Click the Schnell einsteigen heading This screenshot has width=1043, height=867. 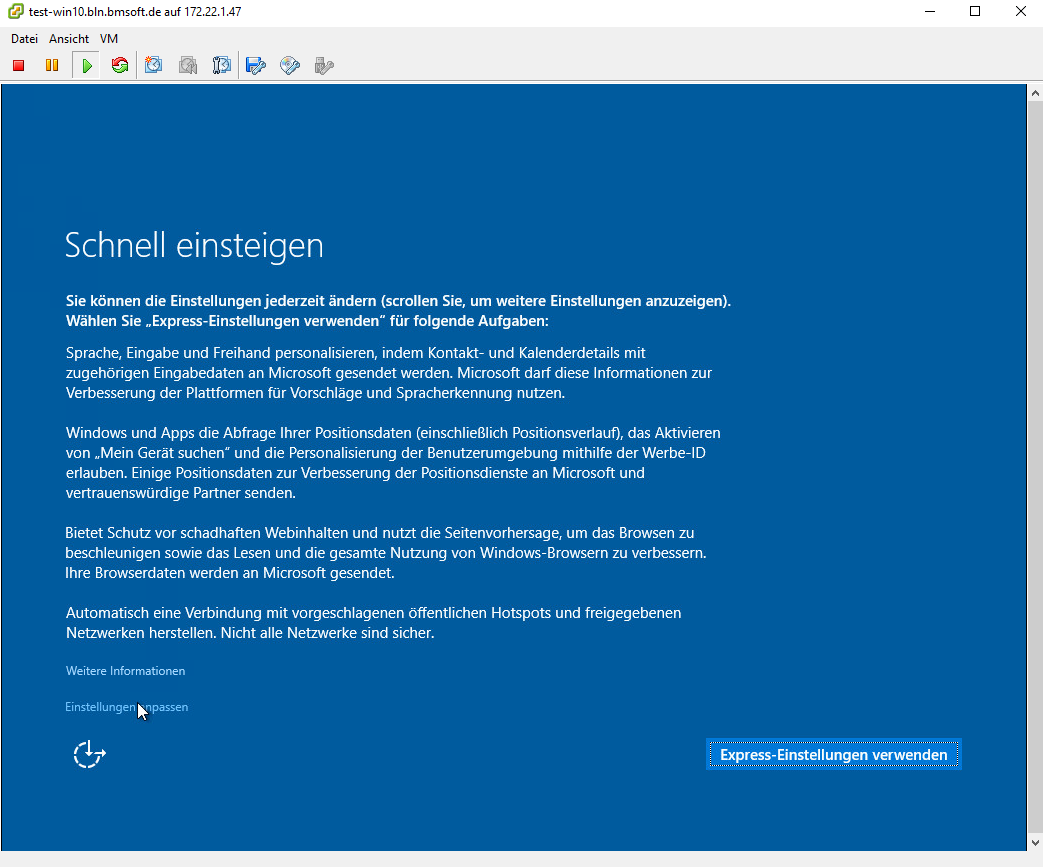(194, 246)
